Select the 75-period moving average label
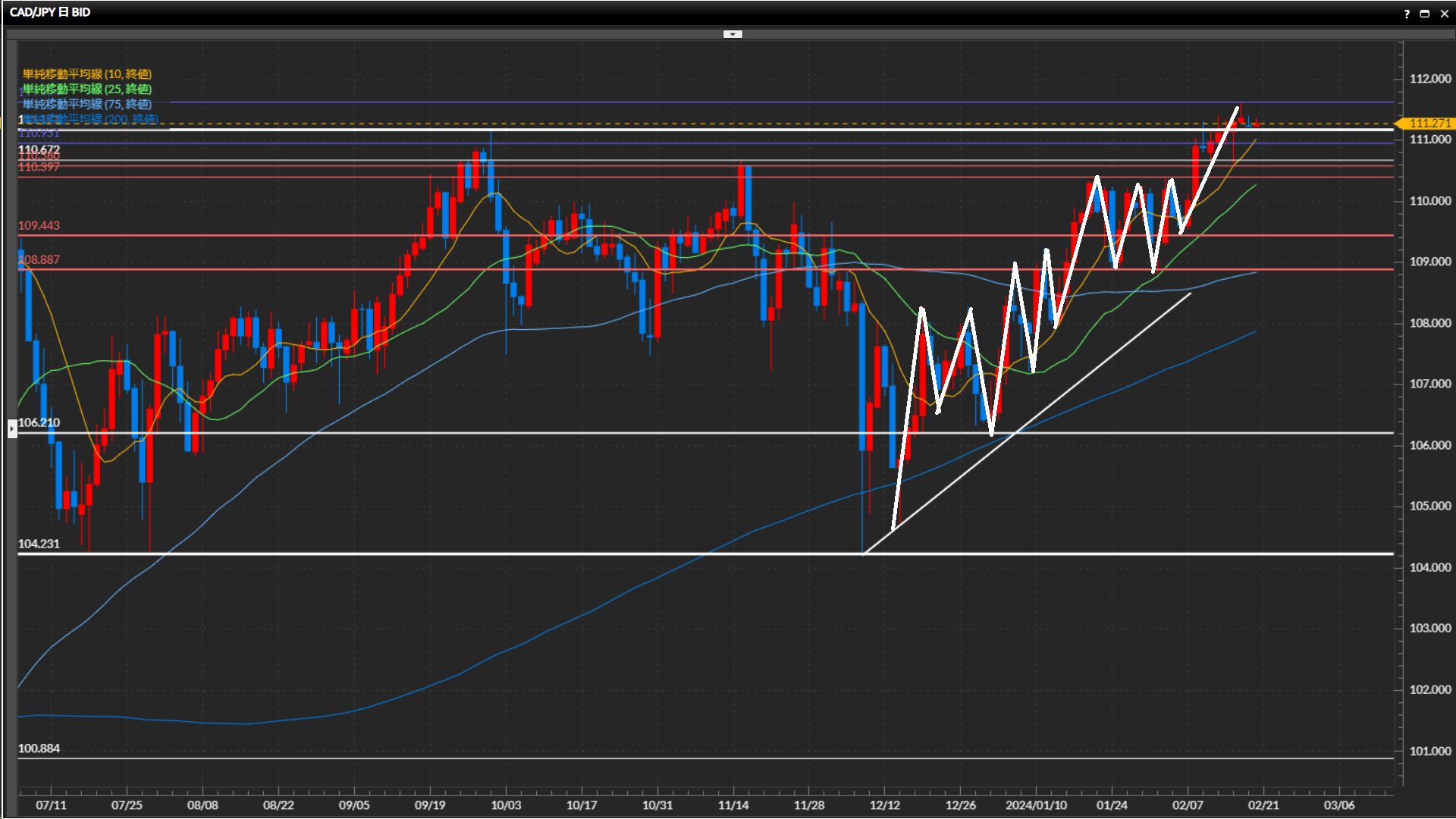This screenshot has width=1456, height=819. 87,104
